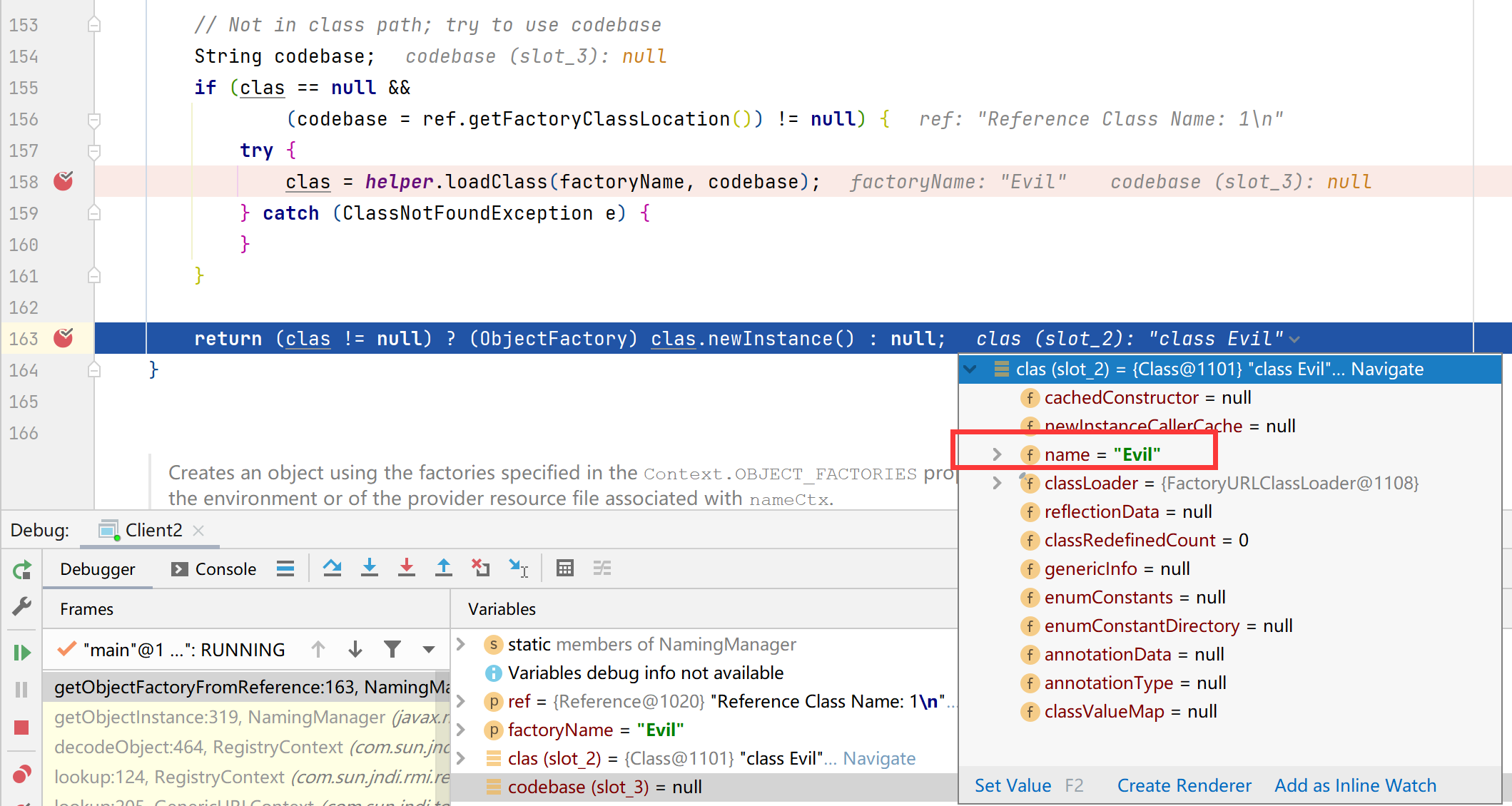Click the Step Out up-arrow icon

pyautogui.click(x=444, y=568)
